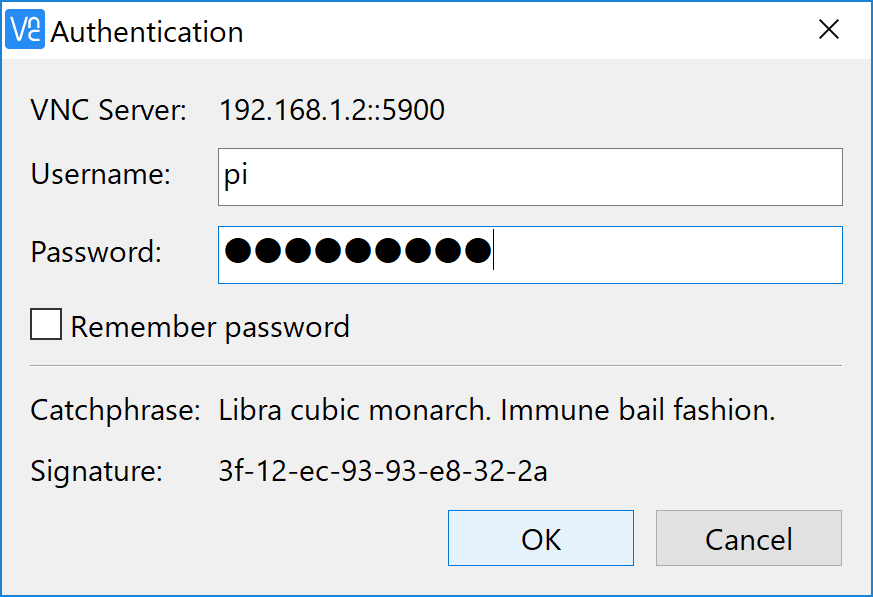This screenshot has height=597, width=873.
Task: Cancel the authentication dialog
Action: tap(748, 538)
